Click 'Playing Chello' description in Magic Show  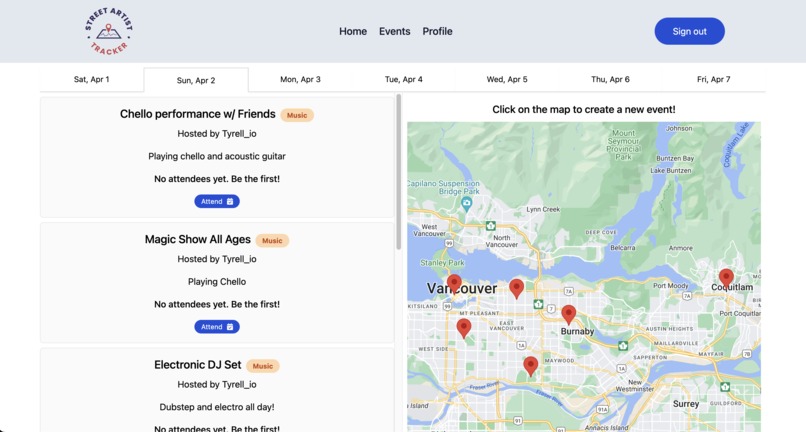pos(217,282)
